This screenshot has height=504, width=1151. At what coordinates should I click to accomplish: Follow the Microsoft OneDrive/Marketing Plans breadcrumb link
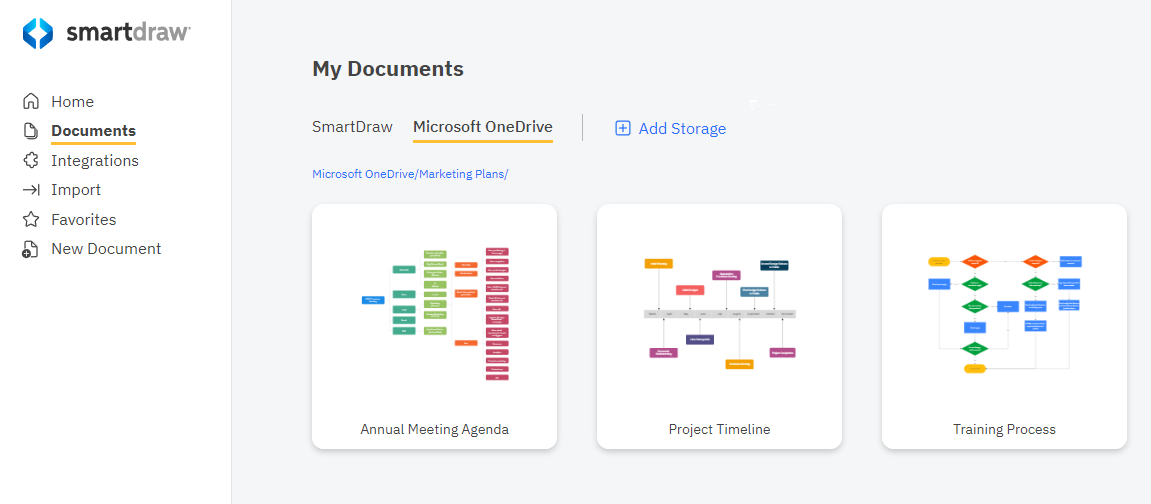click(x=410, y=174)
